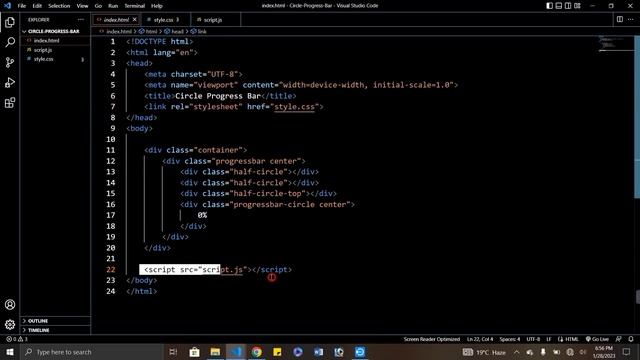Expand the TIMELINE section
640x360 pixels.
55,330
